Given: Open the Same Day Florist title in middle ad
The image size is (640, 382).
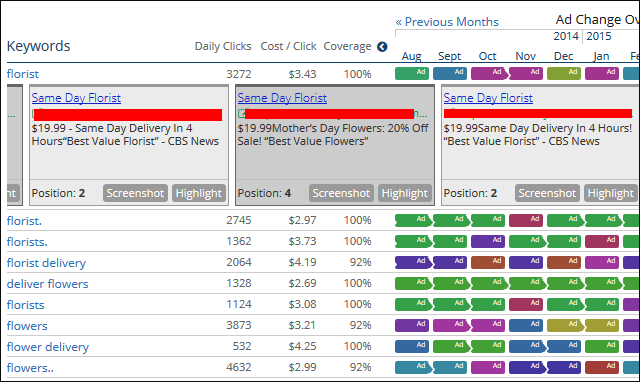Looking at the screenshot, I should pyautogui.click(x=282, y=98).
